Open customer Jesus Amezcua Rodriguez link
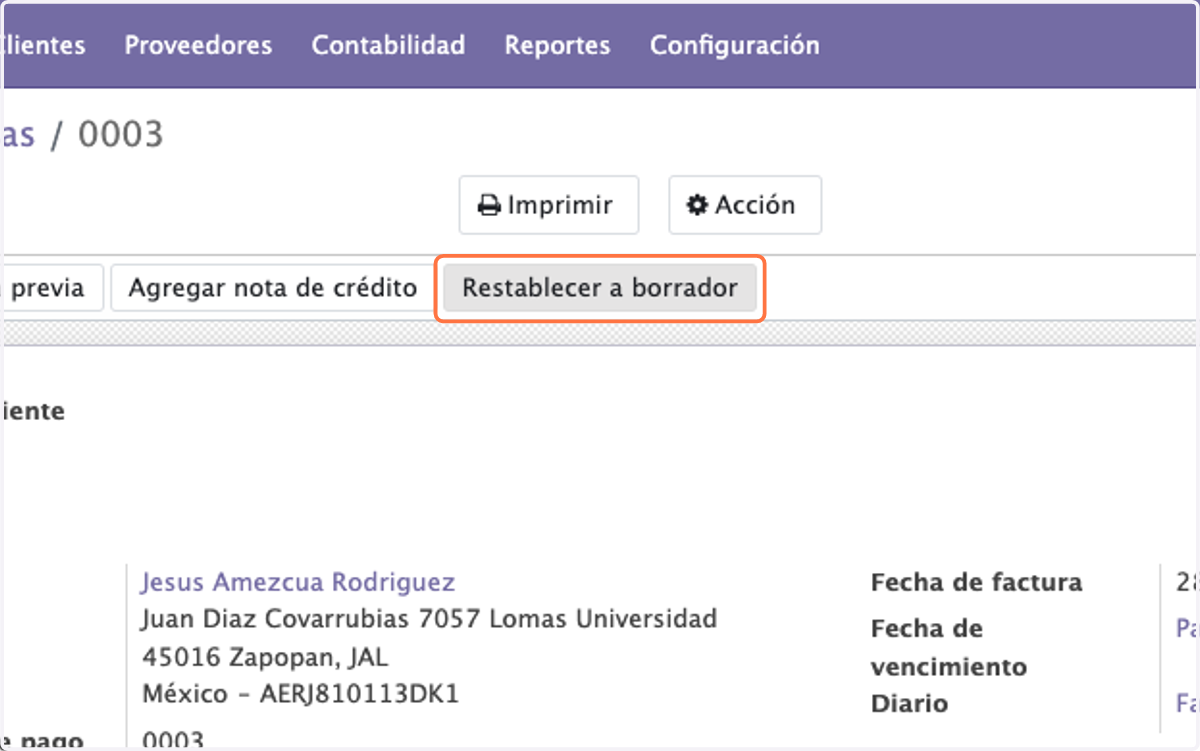Screen dimensions: 1200x751 (x=298, y=582)
